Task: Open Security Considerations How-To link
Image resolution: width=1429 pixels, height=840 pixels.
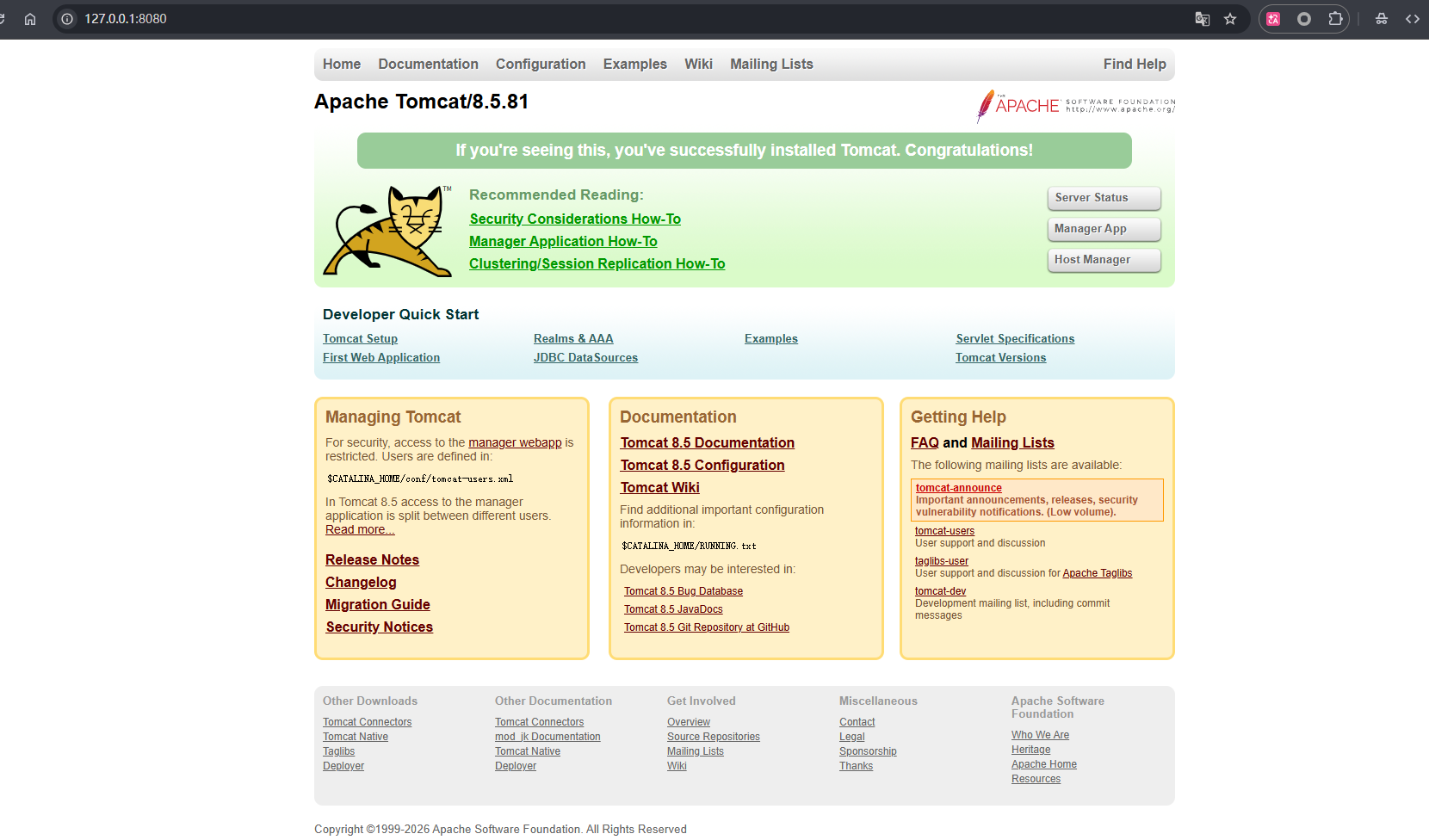Action: click(575, 219)
